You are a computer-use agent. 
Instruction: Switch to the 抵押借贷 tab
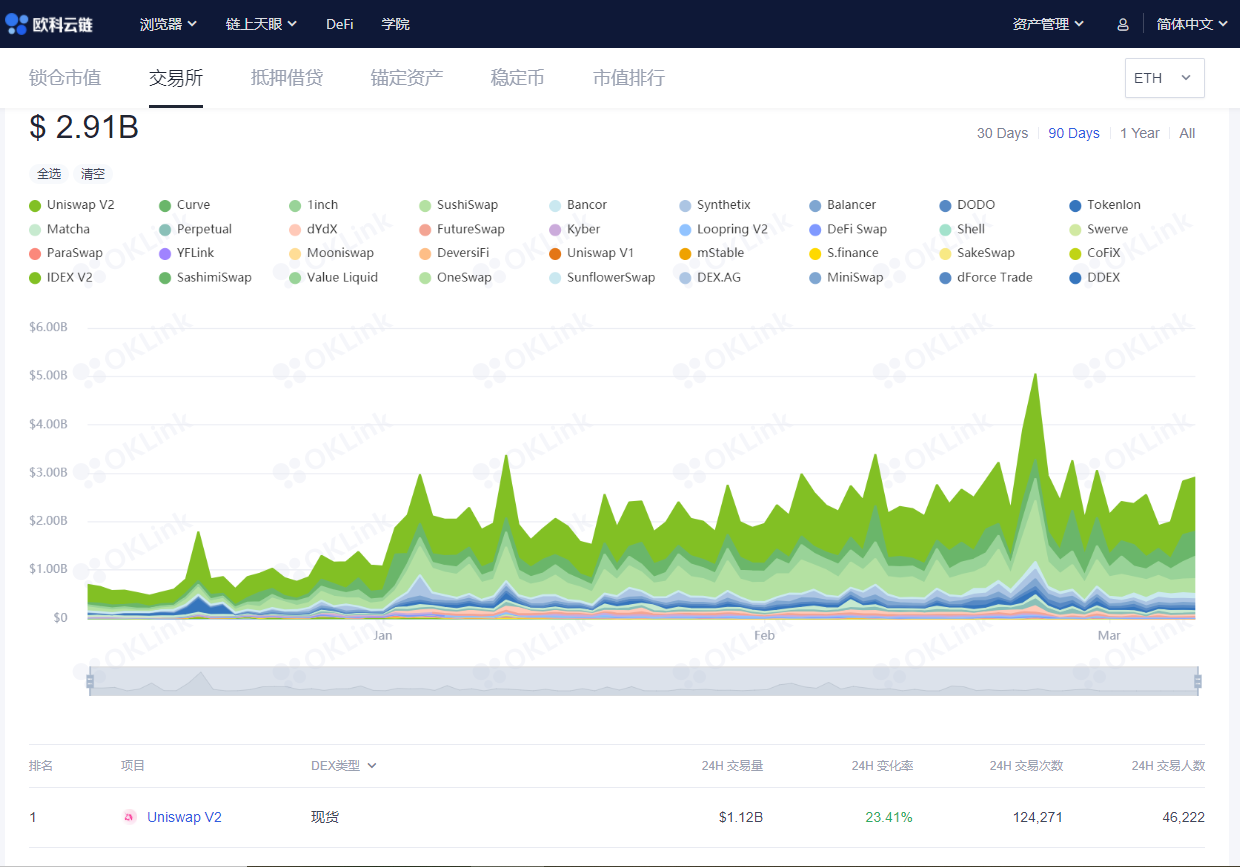pyautogui.click(x=287, y=78)
